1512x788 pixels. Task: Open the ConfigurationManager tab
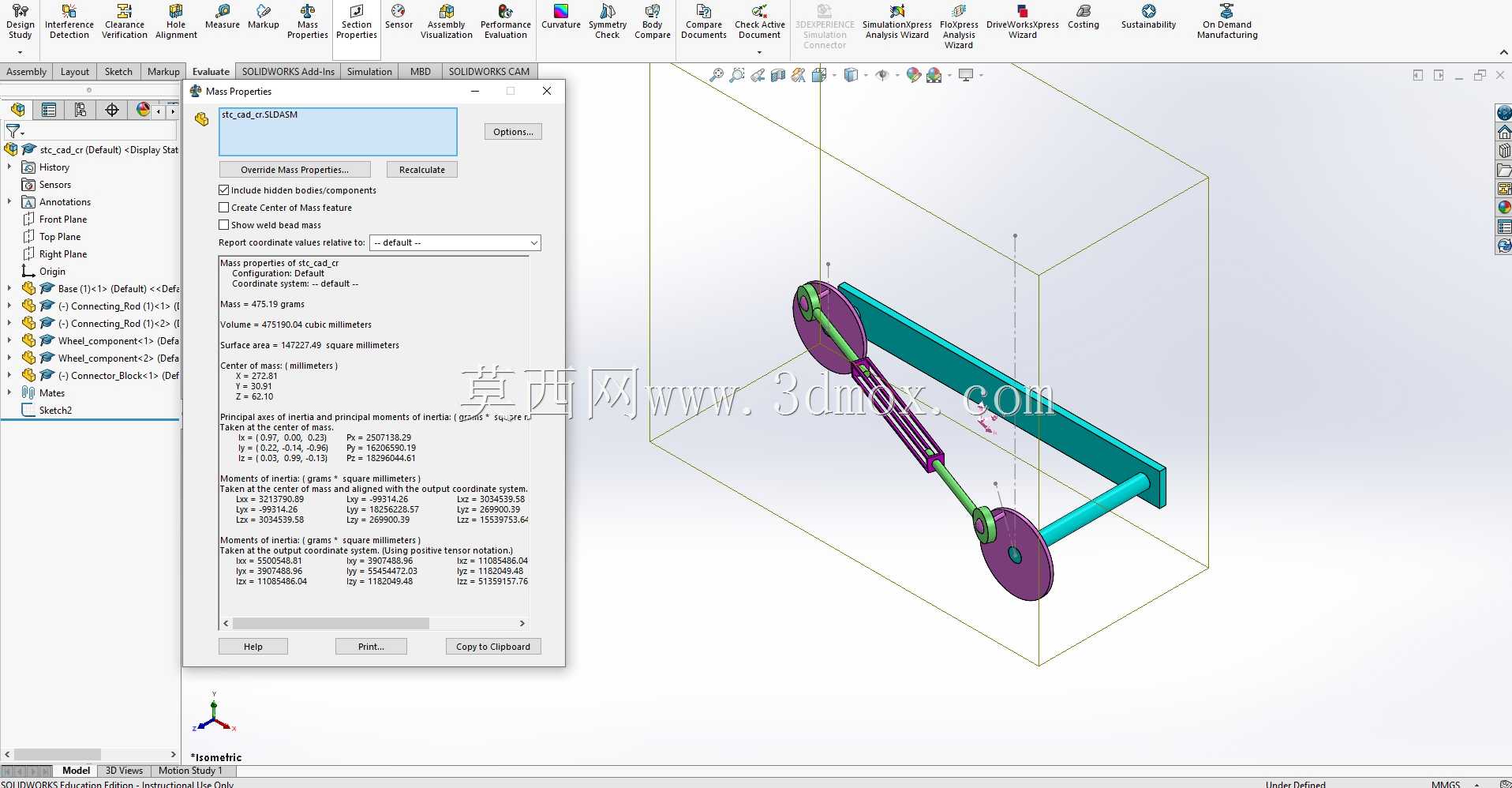[80, 110]
